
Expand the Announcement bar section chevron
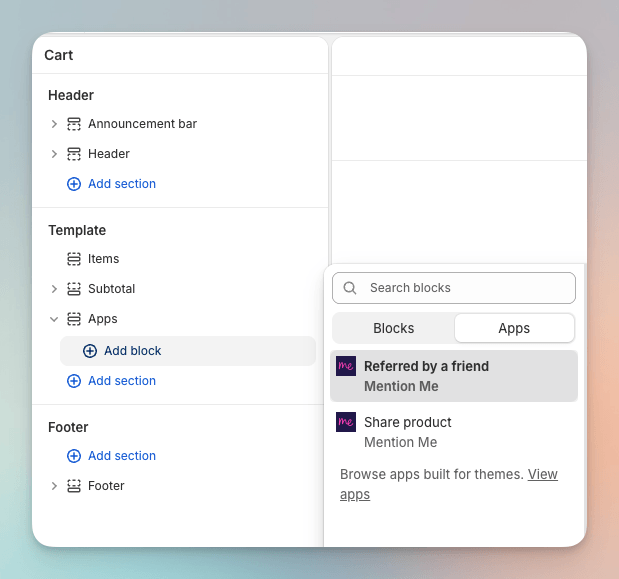click(54, 124)
